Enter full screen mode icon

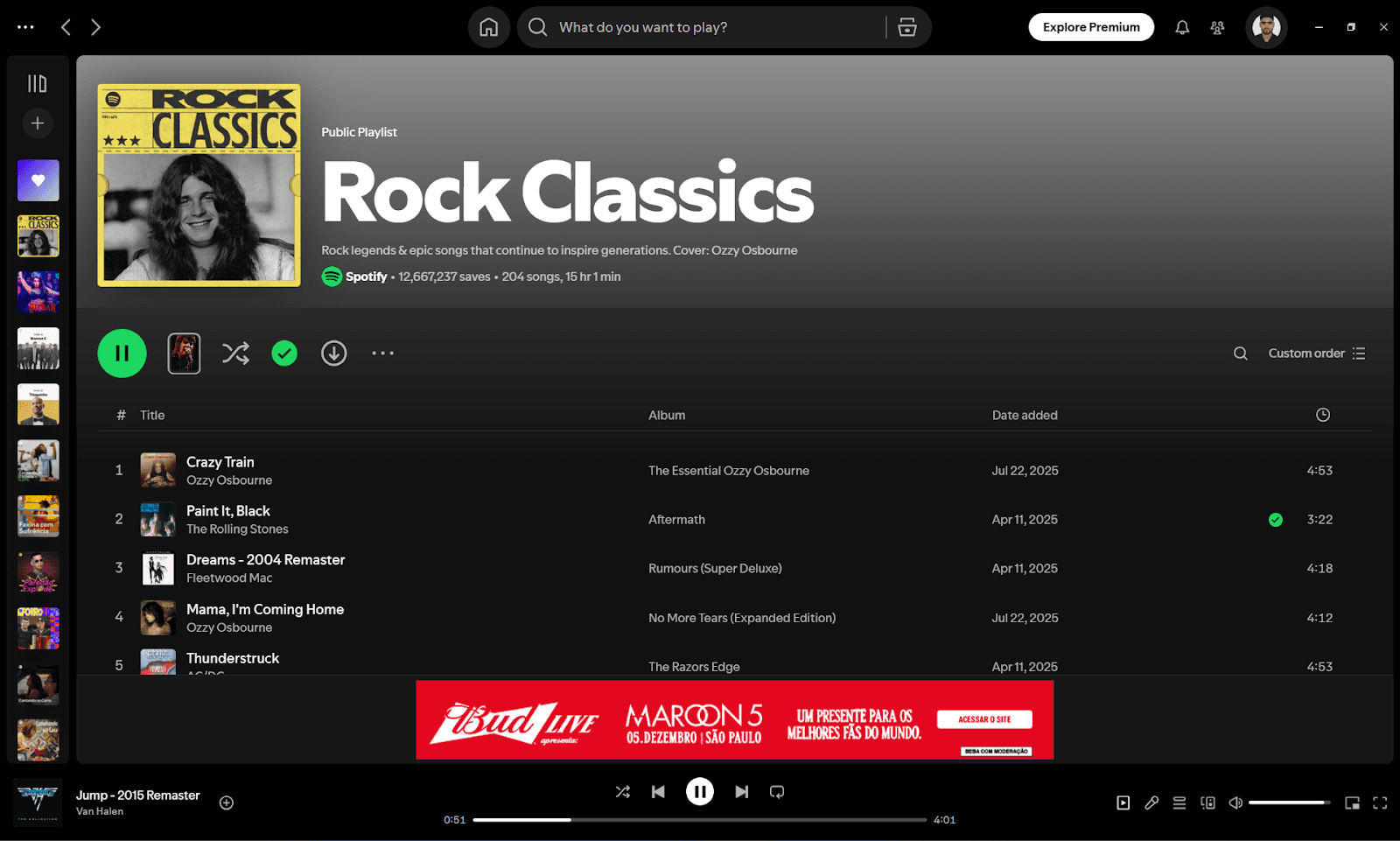[1380, 802]
